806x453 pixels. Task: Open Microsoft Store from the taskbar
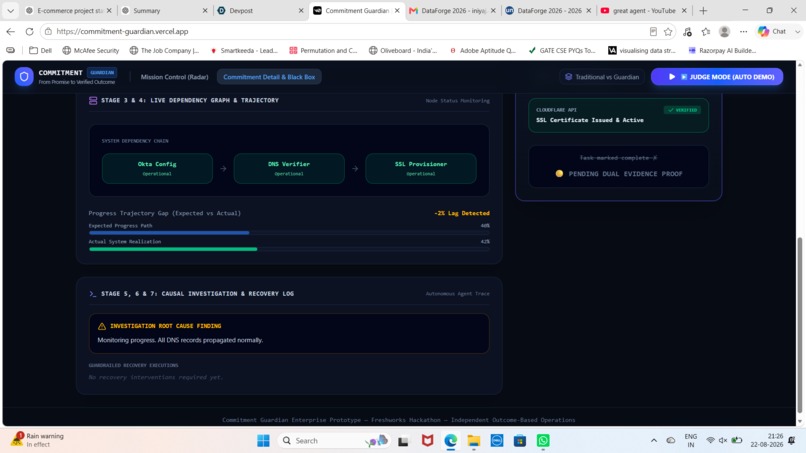pyautogui.click(x=520, y=441)
